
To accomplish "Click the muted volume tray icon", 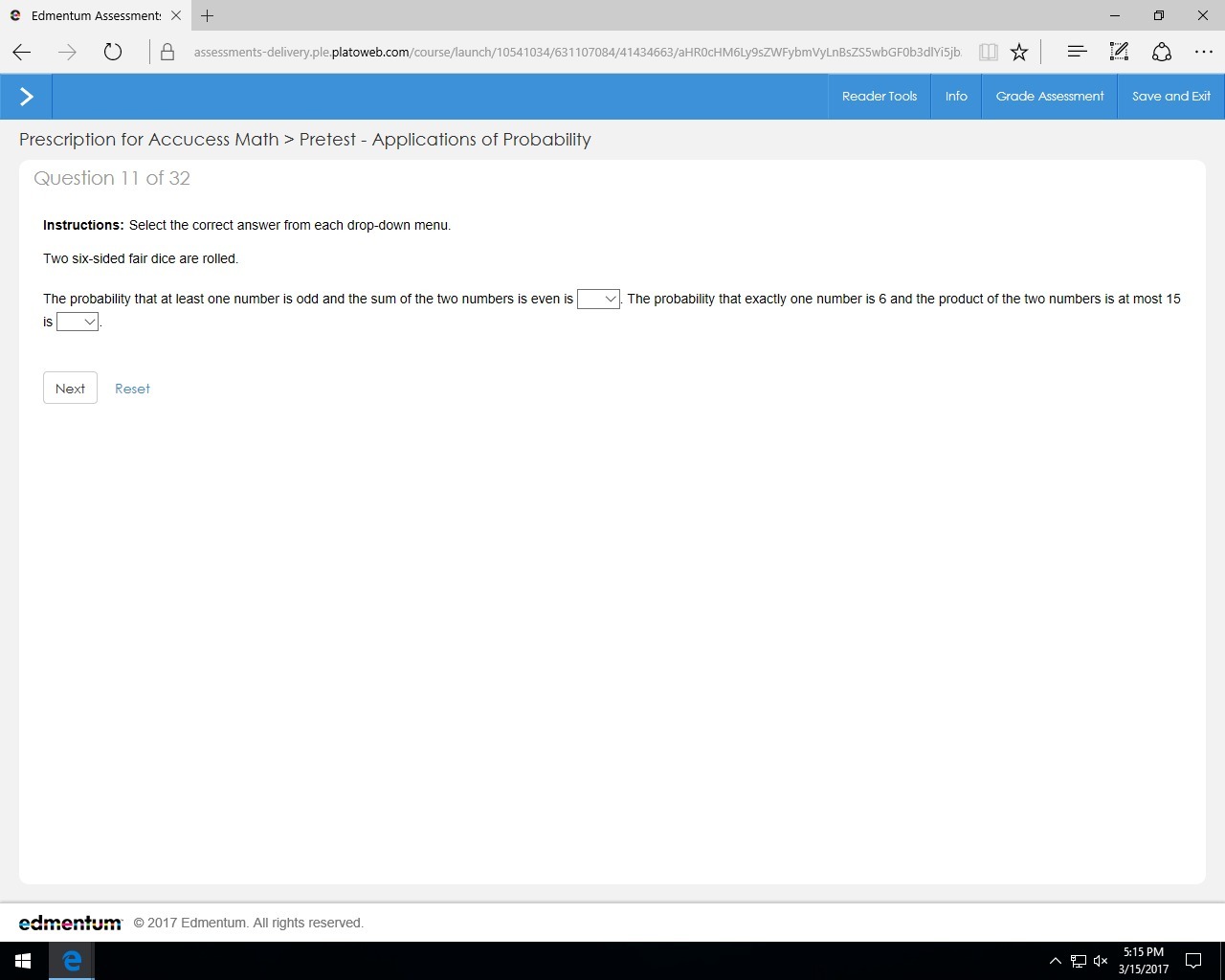I will coord(1101,961).
